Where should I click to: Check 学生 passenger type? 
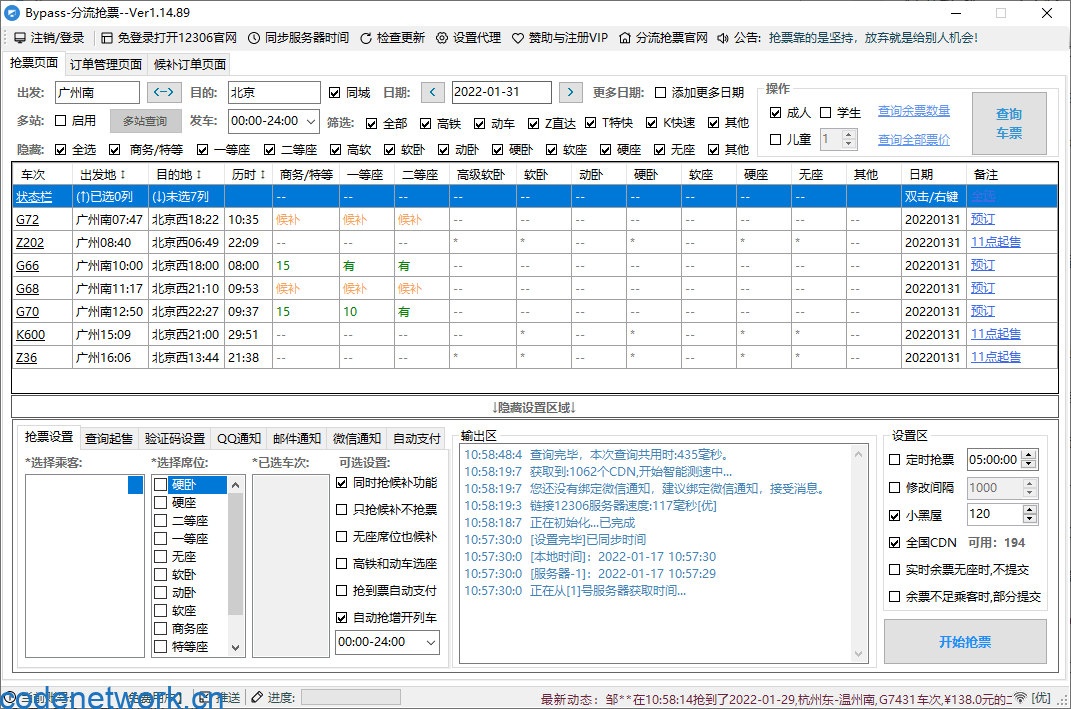tap(826, 113)
